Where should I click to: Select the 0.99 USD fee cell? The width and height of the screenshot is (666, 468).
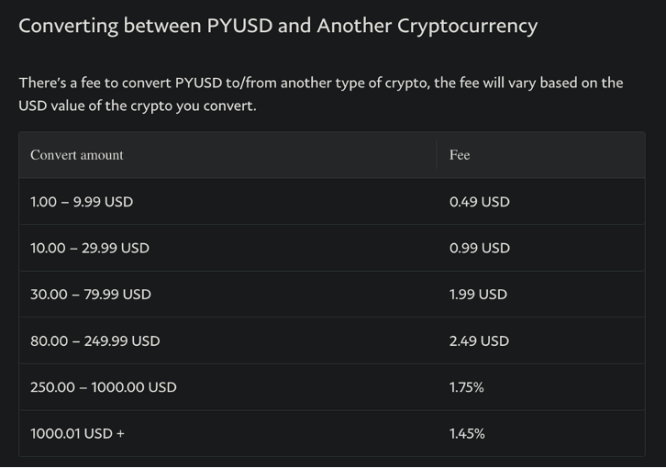(x=480, y=248)
